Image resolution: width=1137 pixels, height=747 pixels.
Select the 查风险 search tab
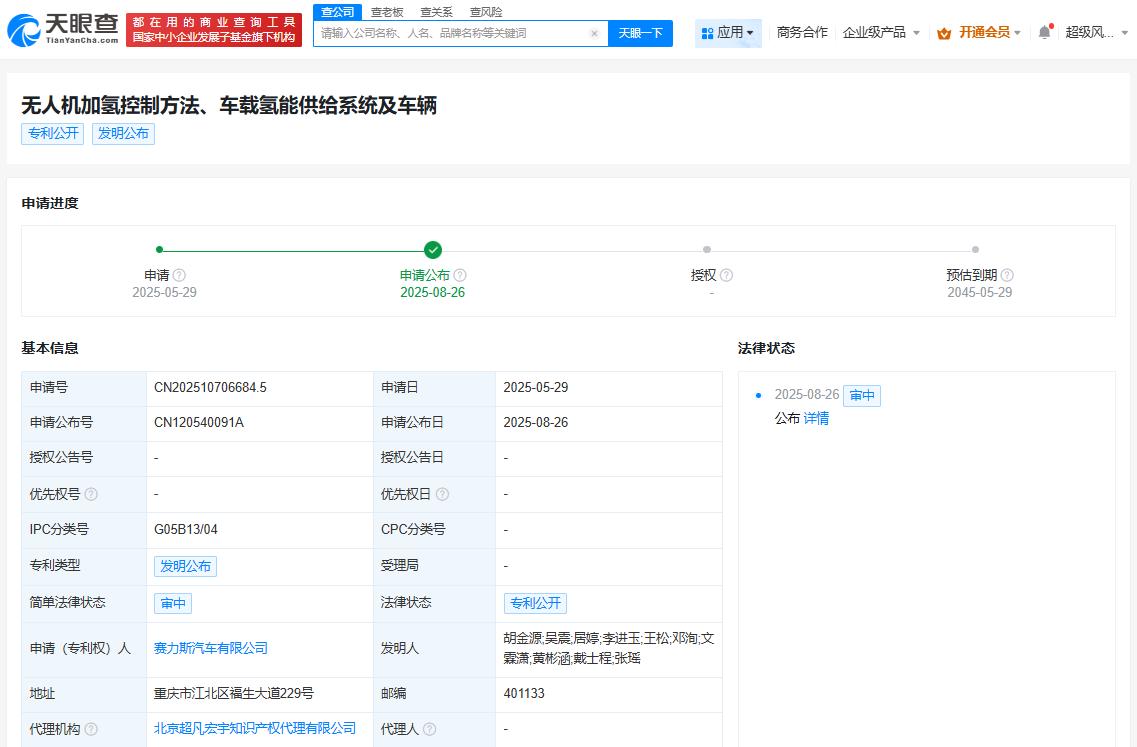coord(486,12)
